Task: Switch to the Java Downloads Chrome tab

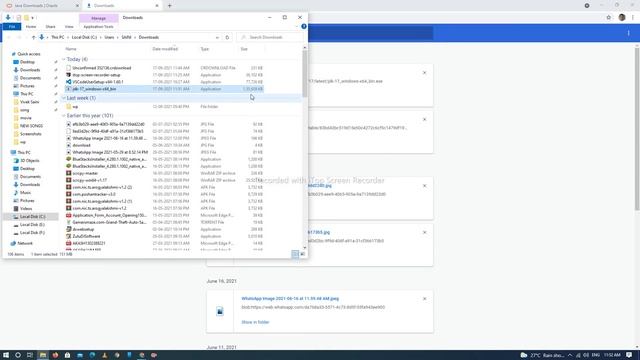Action: coord(41,6)
